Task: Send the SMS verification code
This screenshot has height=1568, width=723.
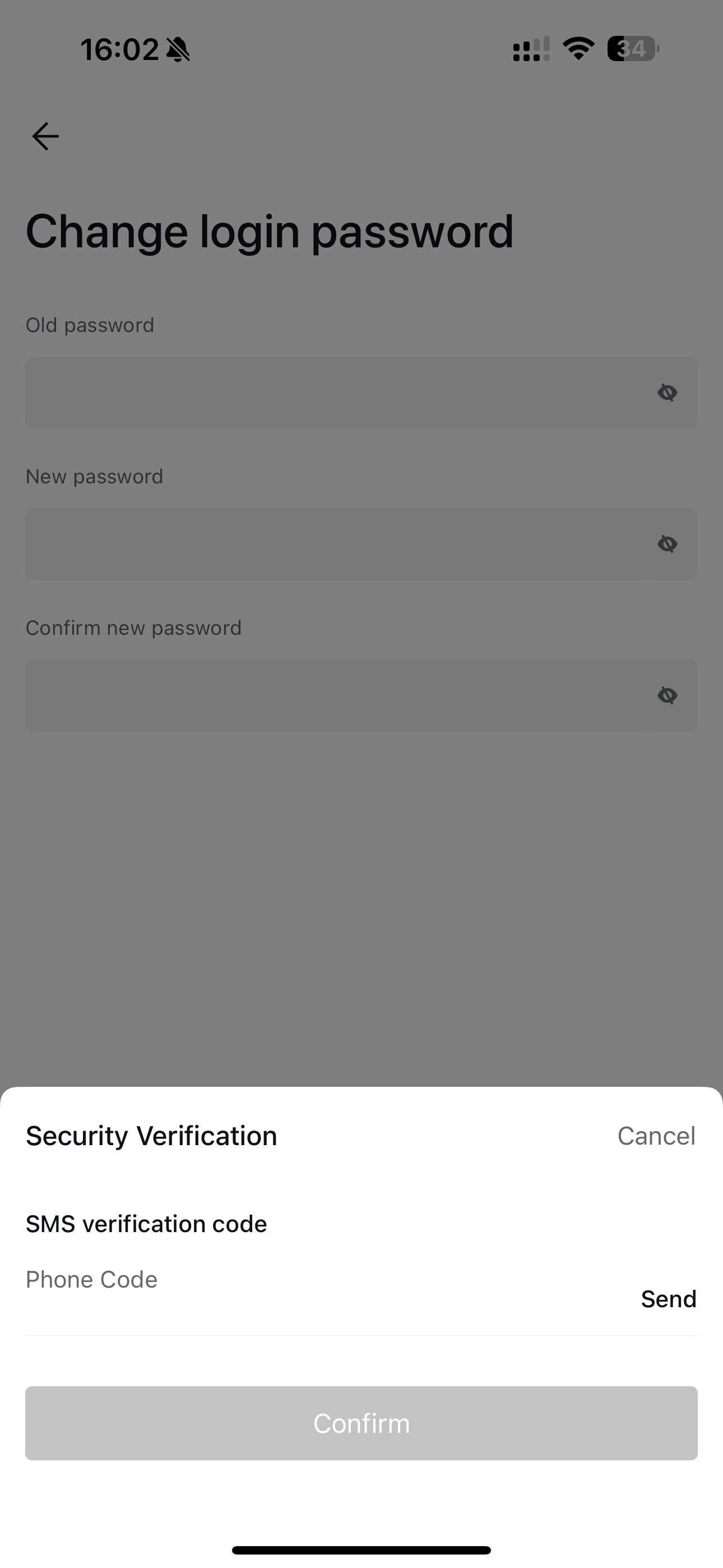Action: 668,1299
